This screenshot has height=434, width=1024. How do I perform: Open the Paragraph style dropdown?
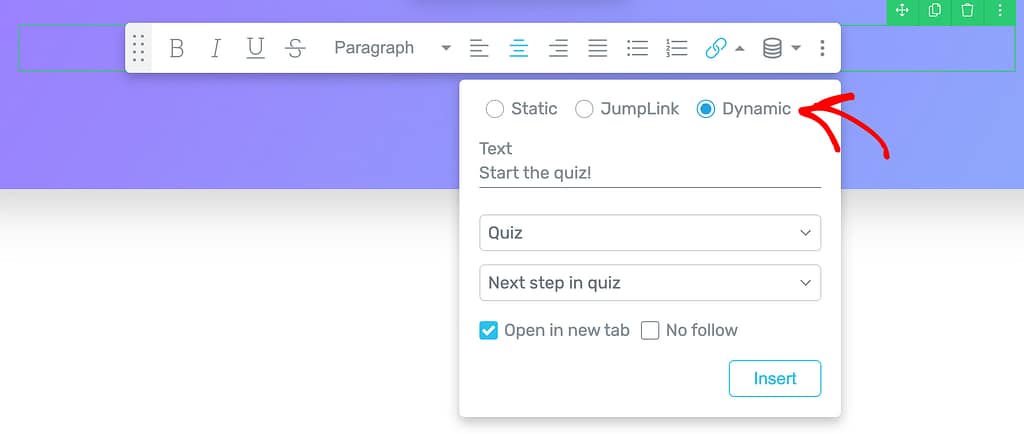(x=392, y=48)
